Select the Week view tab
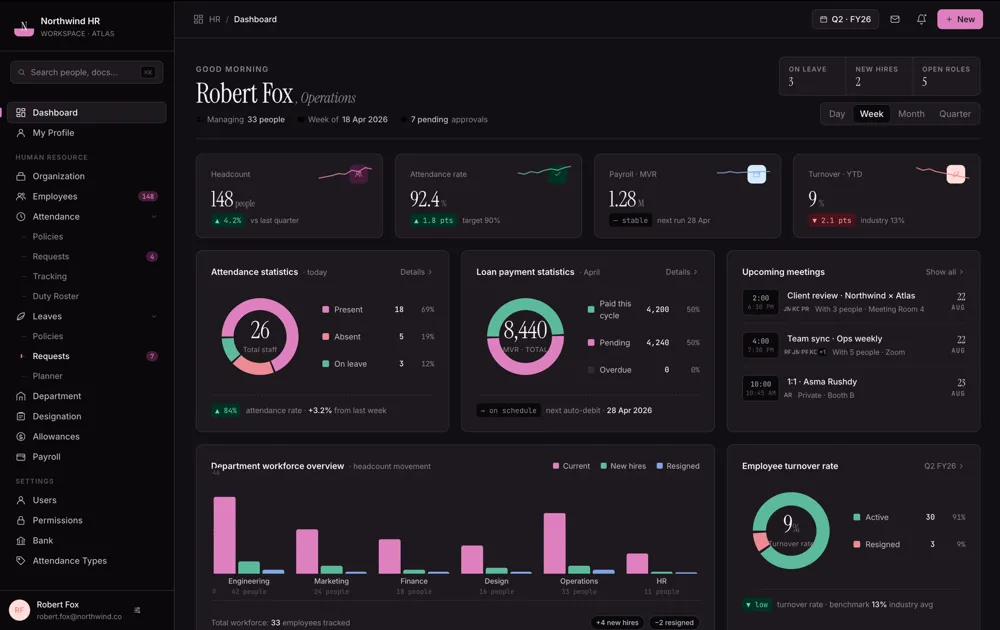This screenshot has height=630, width=1000. pos(871,114)
